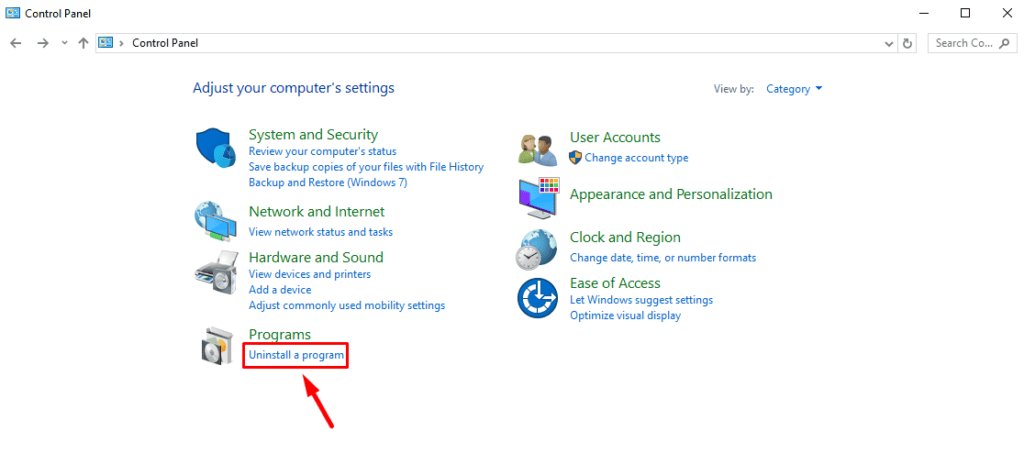
Task: Click the Control Panel breadcrumb in address bar
Action: tap(165, 43)
